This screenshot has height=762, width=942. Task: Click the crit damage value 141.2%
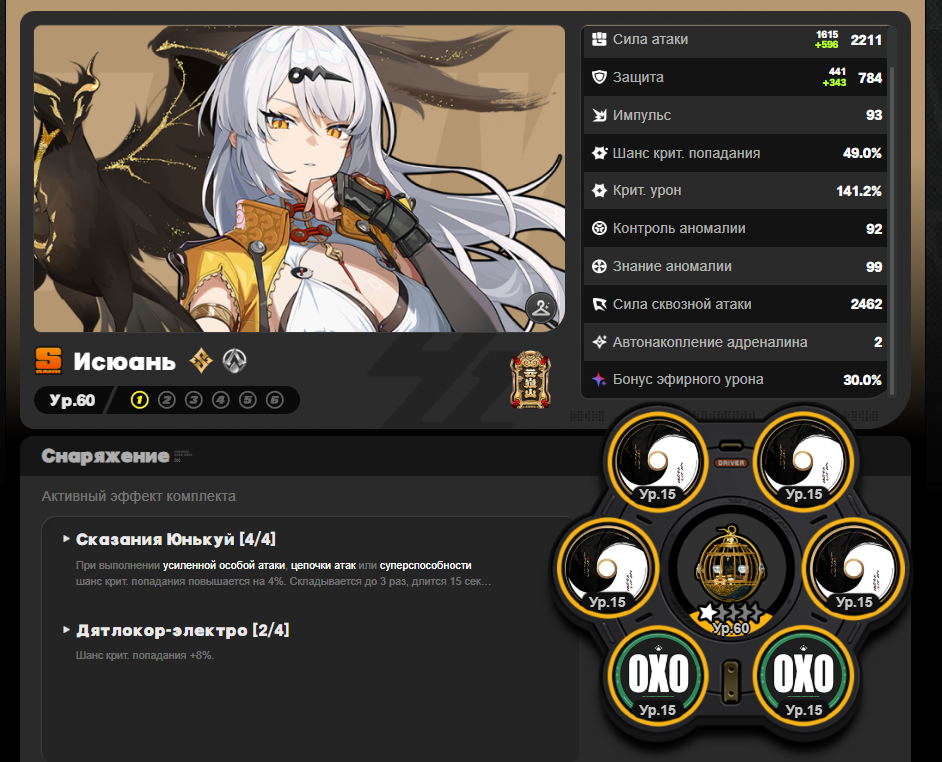[x=859, y=191]
